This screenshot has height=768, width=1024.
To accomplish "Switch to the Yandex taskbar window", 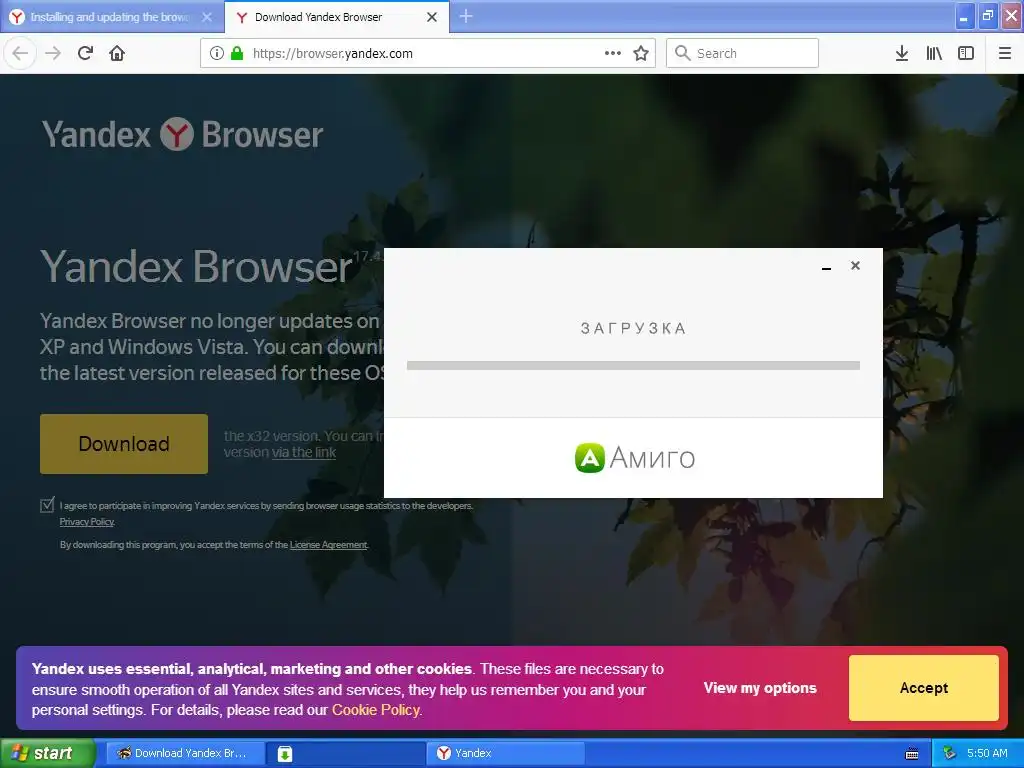I will pos(505,754).
